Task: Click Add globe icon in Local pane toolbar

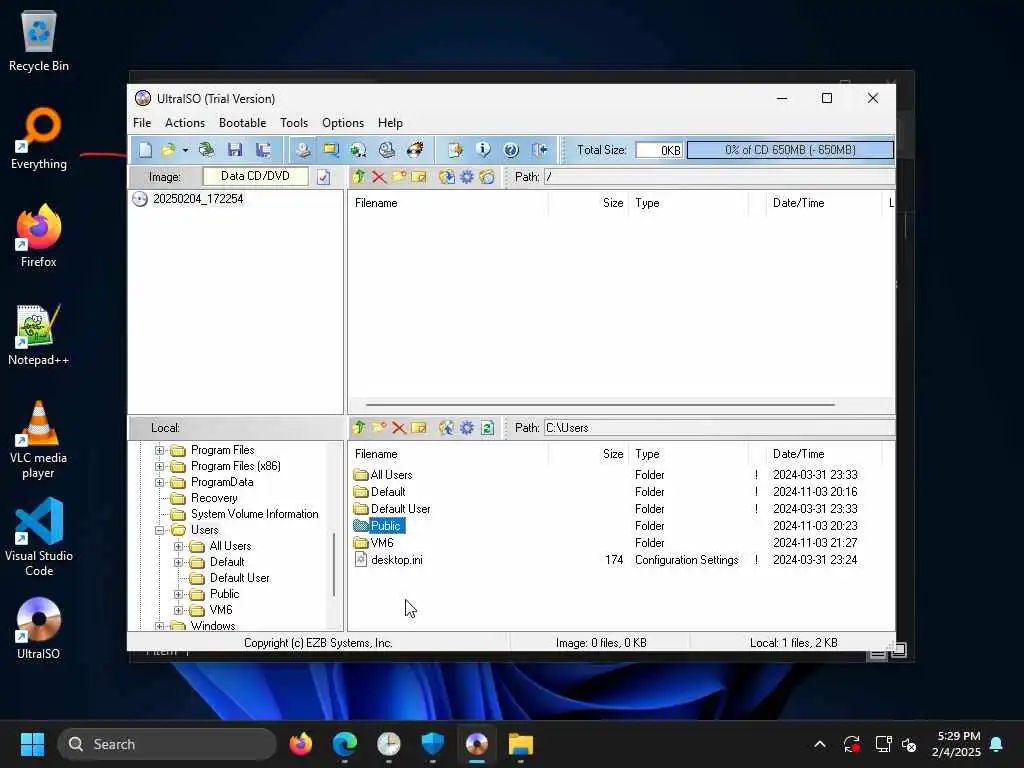Action: pos(447,428)
